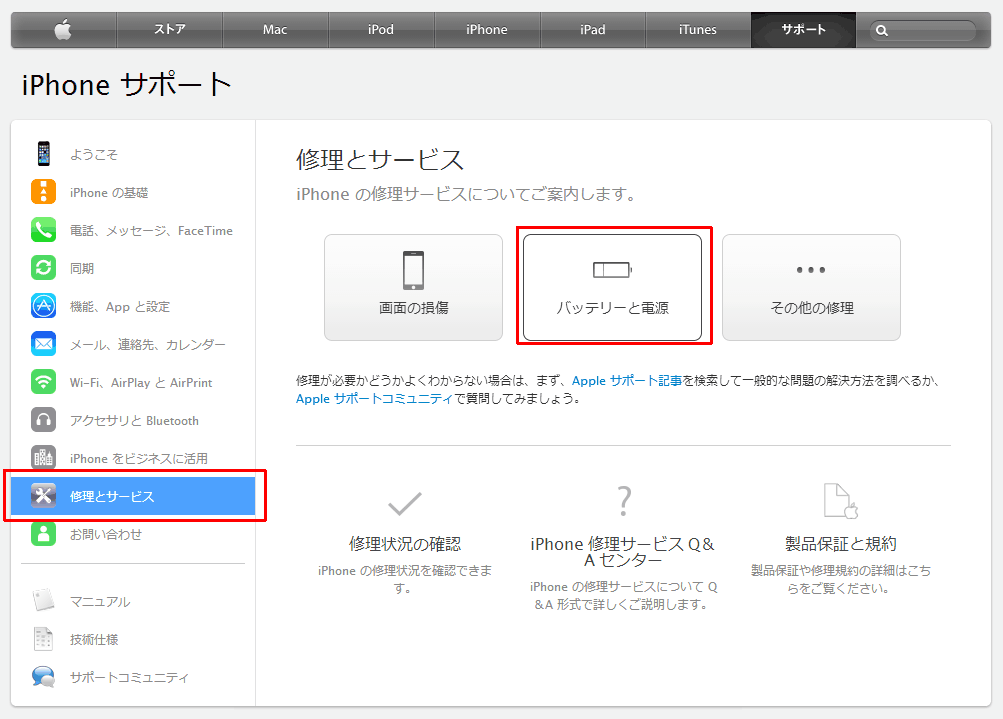Open the ようこそ sidebar link

tap(94, 154)
